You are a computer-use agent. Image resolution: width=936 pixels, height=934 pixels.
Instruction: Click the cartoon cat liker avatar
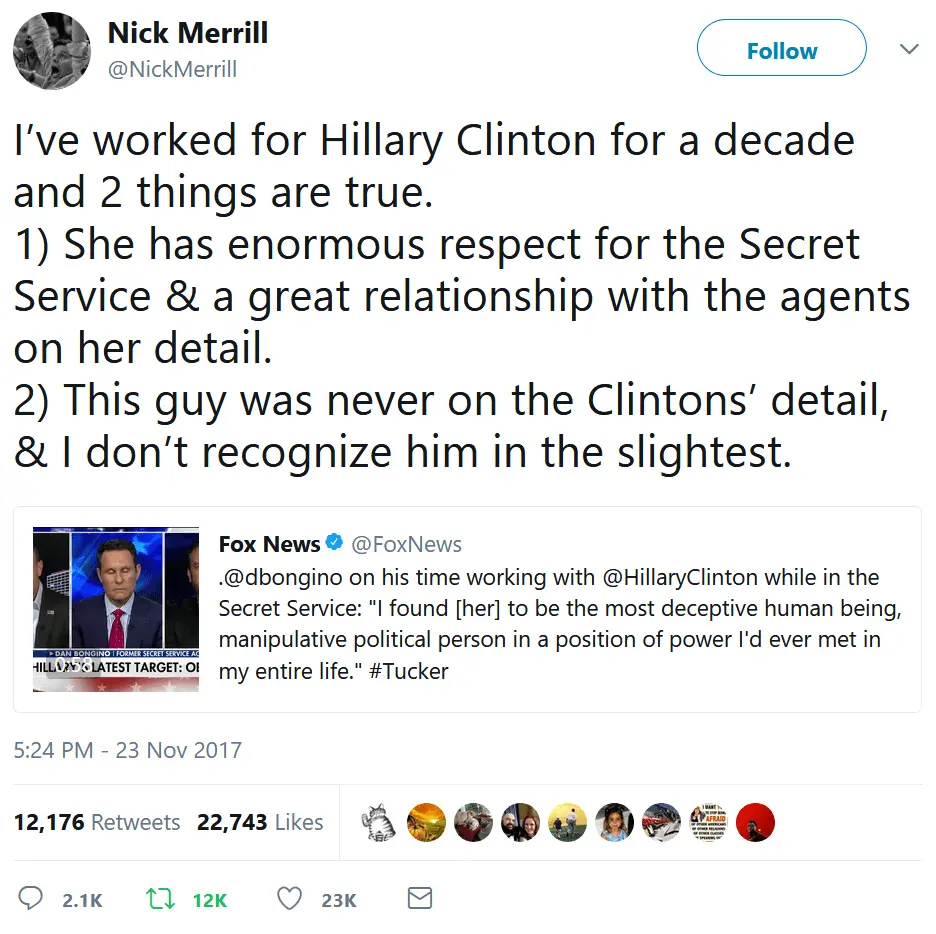(379, 823)
